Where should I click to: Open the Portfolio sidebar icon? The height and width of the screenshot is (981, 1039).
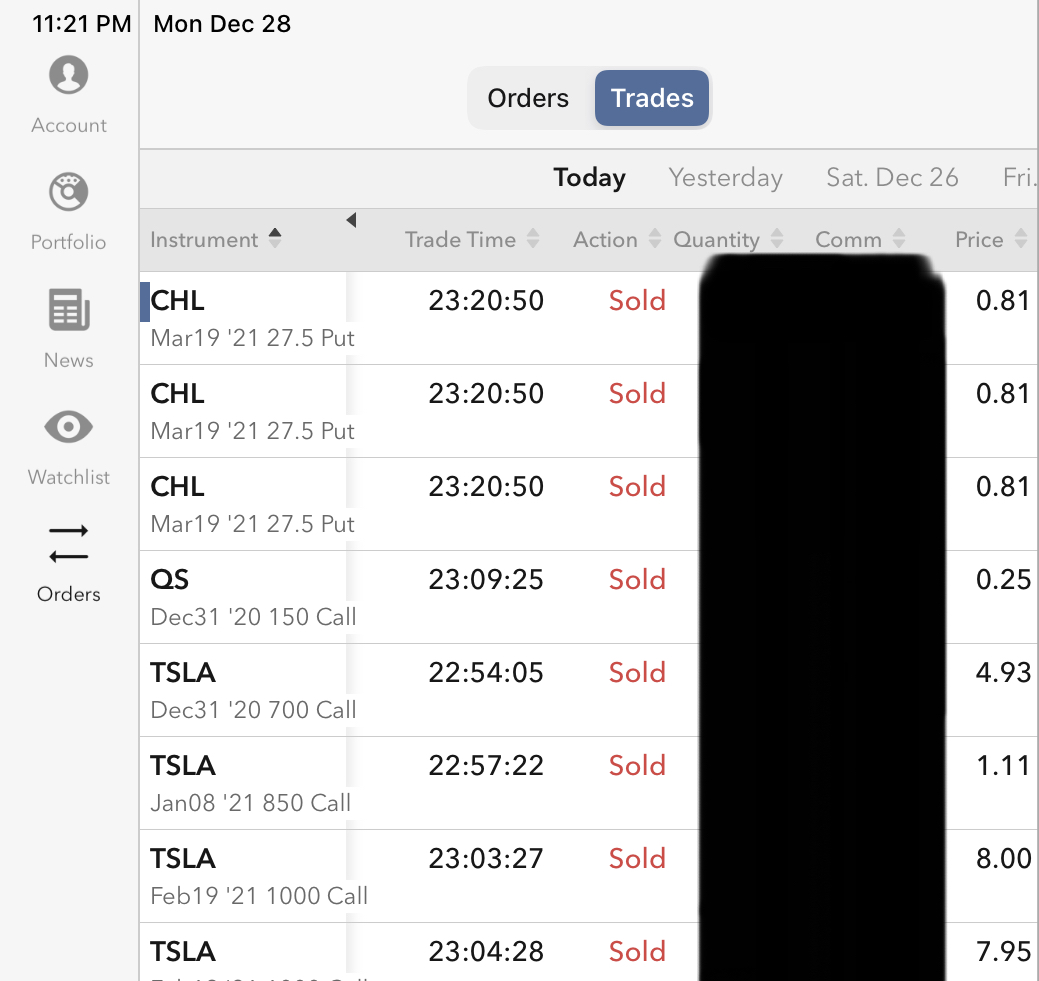68,193
